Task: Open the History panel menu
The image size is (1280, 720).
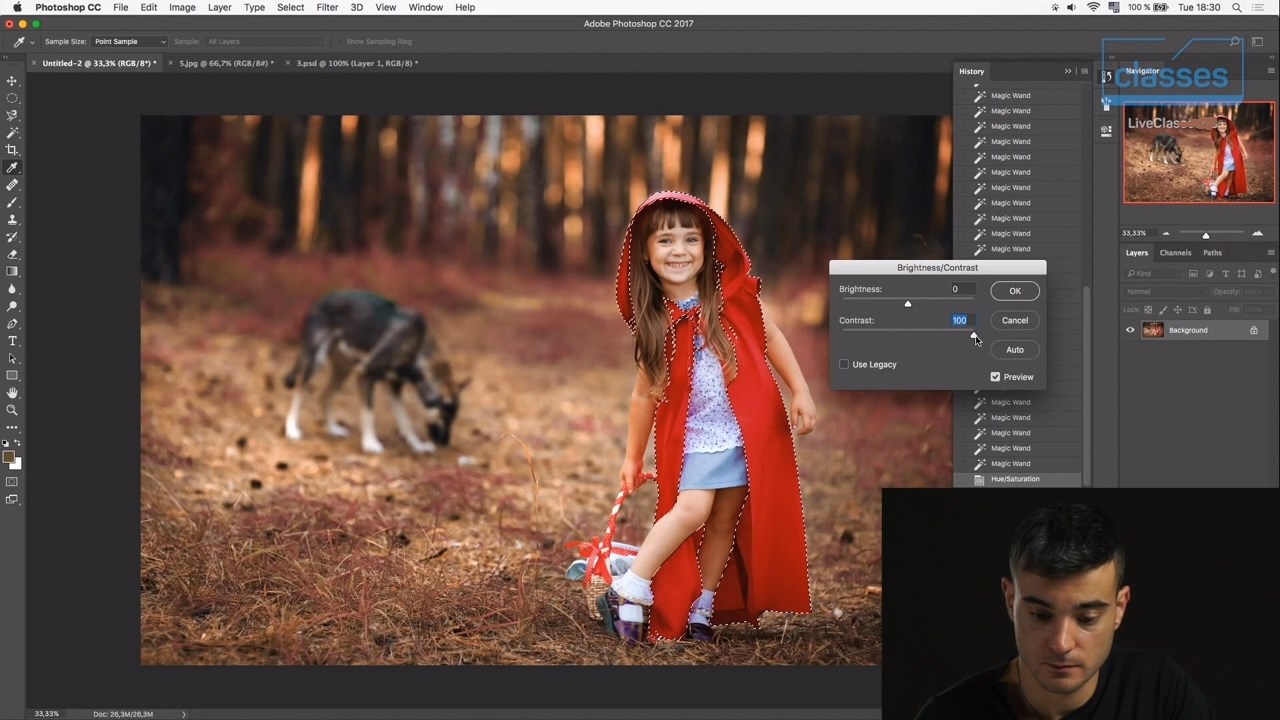Action: (1083, 71)
